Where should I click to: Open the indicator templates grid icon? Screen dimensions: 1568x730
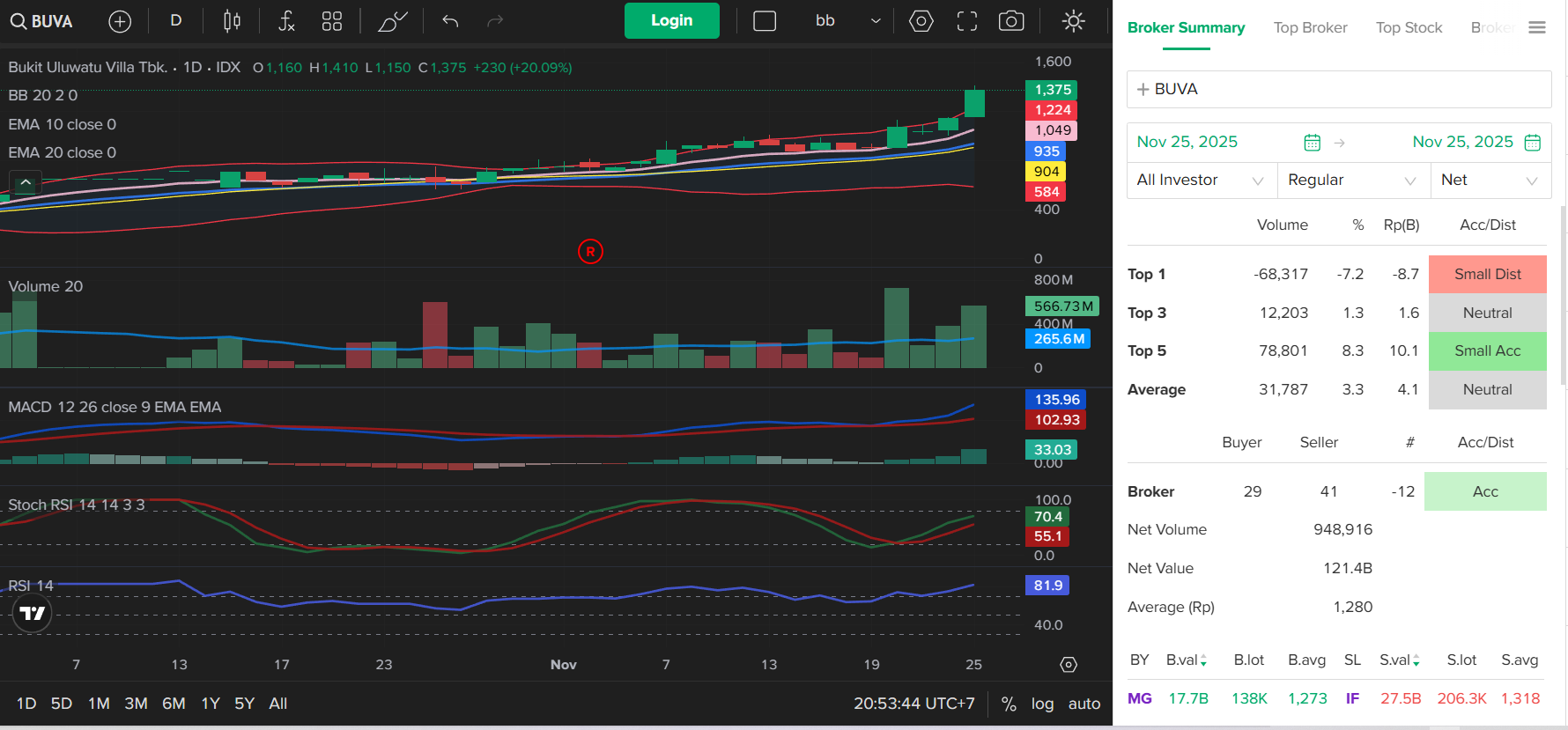point(332,21)
